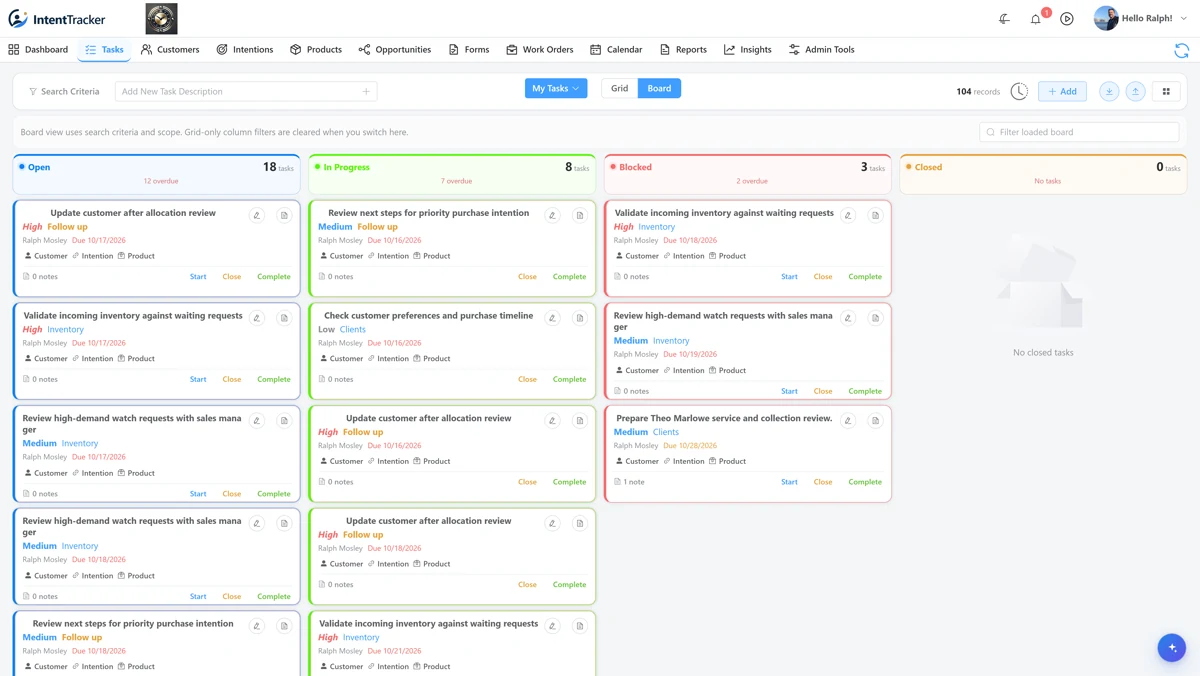Screen dimensions: 1200x676
Task: Start Blocked task 'Validate incoming inventory'
Action: tap(789, 277)
